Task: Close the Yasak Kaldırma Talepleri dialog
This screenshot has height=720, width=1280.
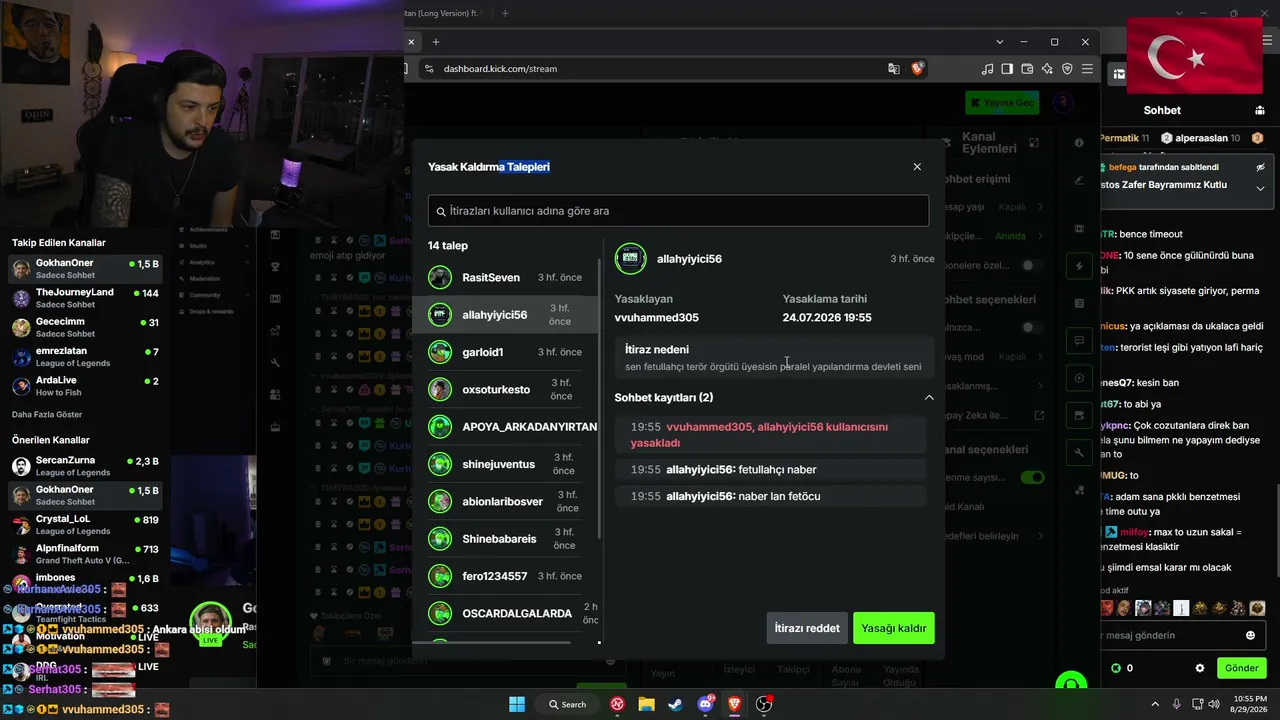Action: [917, 167]
